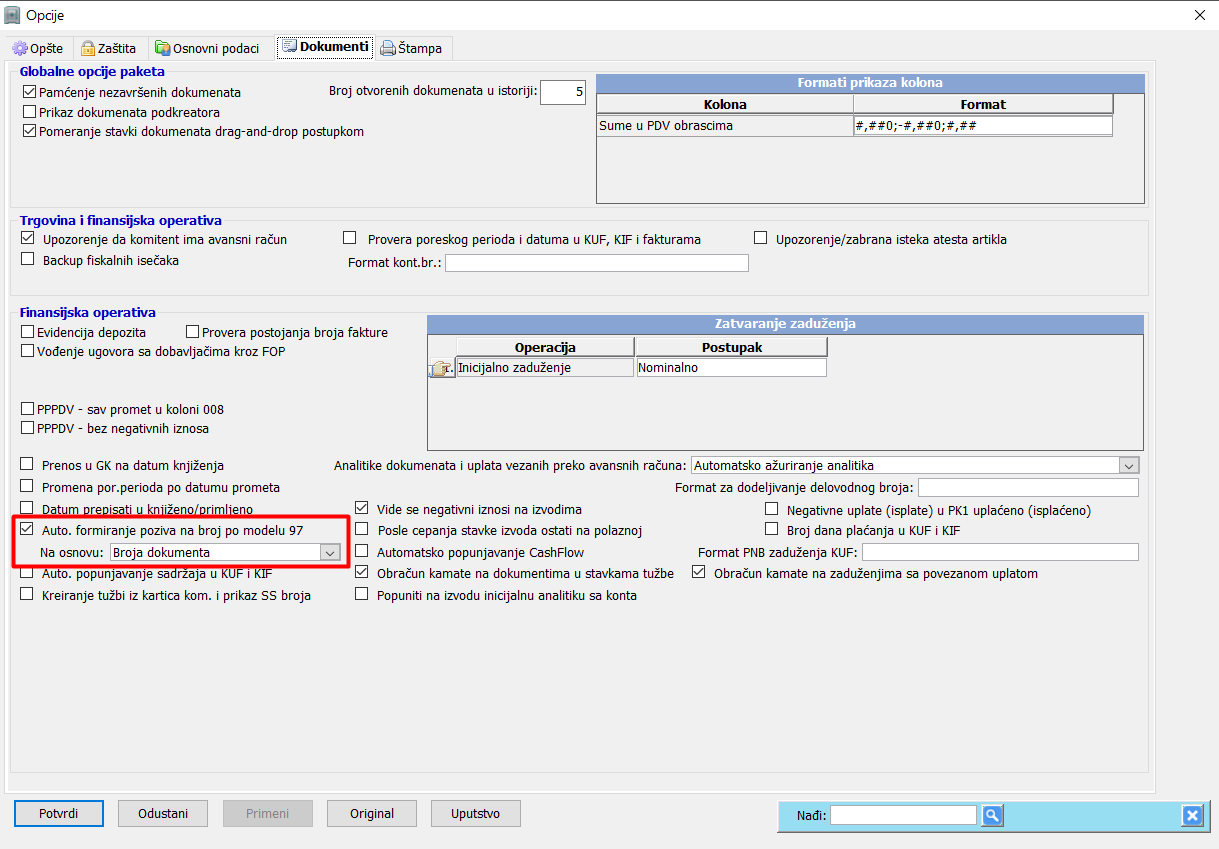Enable Prikaz dokumenata podkreatora
The height and width of the screenshot is (849, 1219).
29,112
